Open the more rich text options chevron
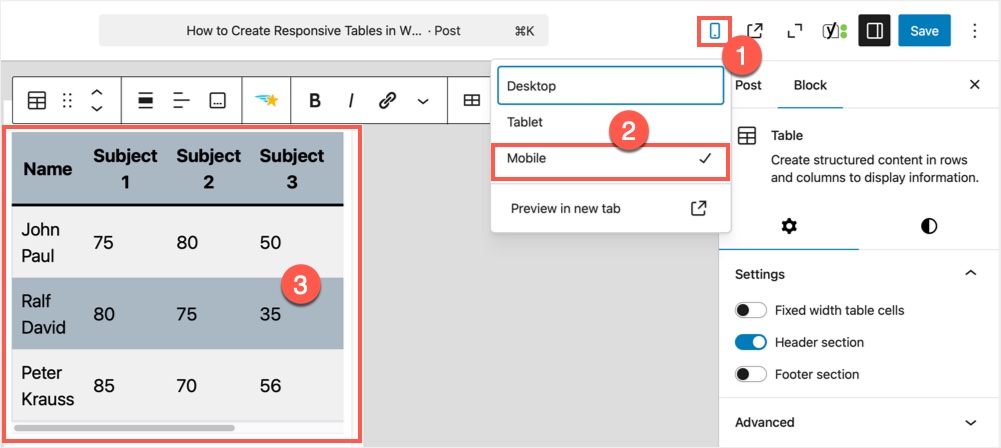 coord(423,101)
